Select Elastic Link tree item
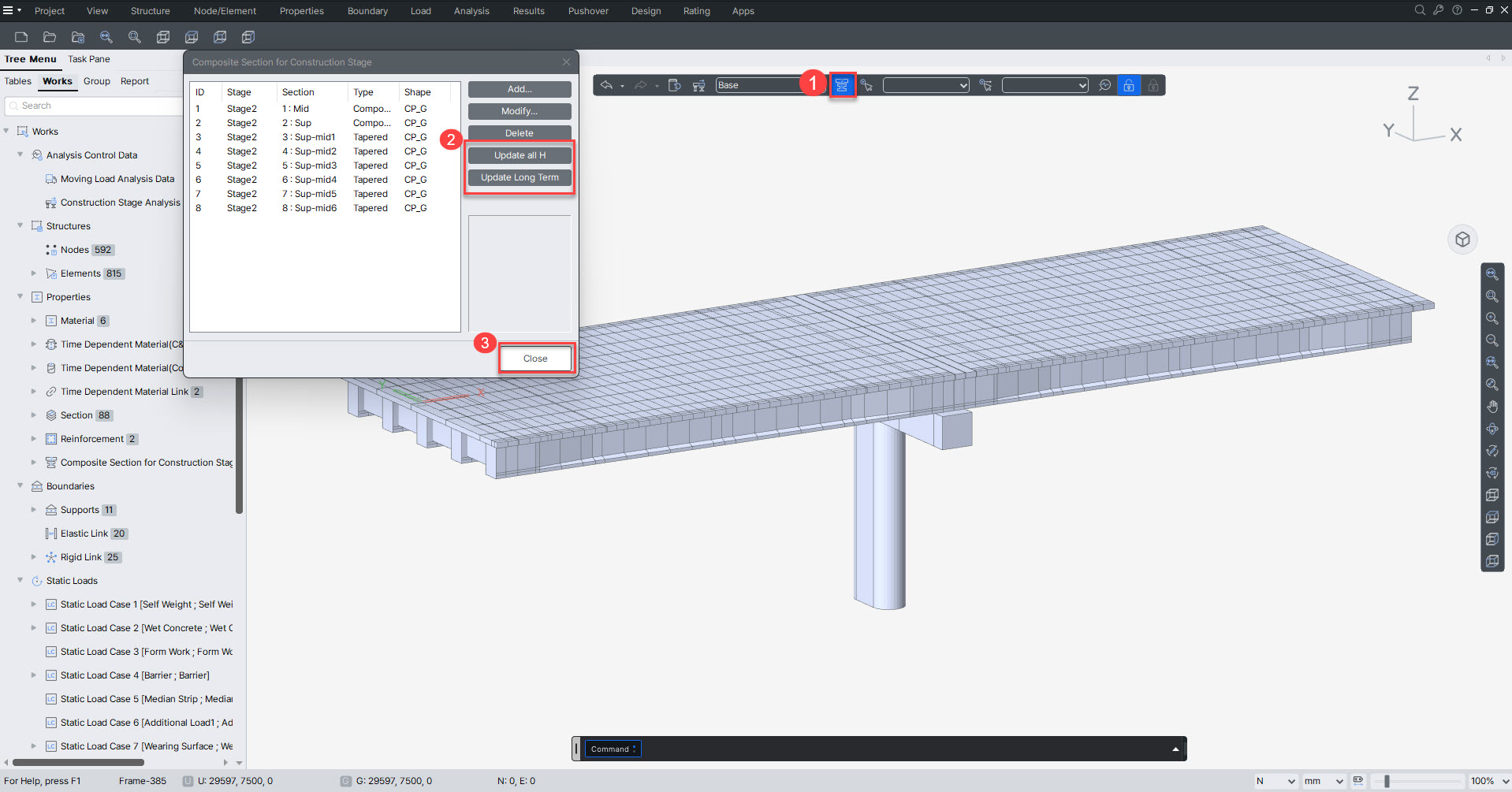 [84, 534]
